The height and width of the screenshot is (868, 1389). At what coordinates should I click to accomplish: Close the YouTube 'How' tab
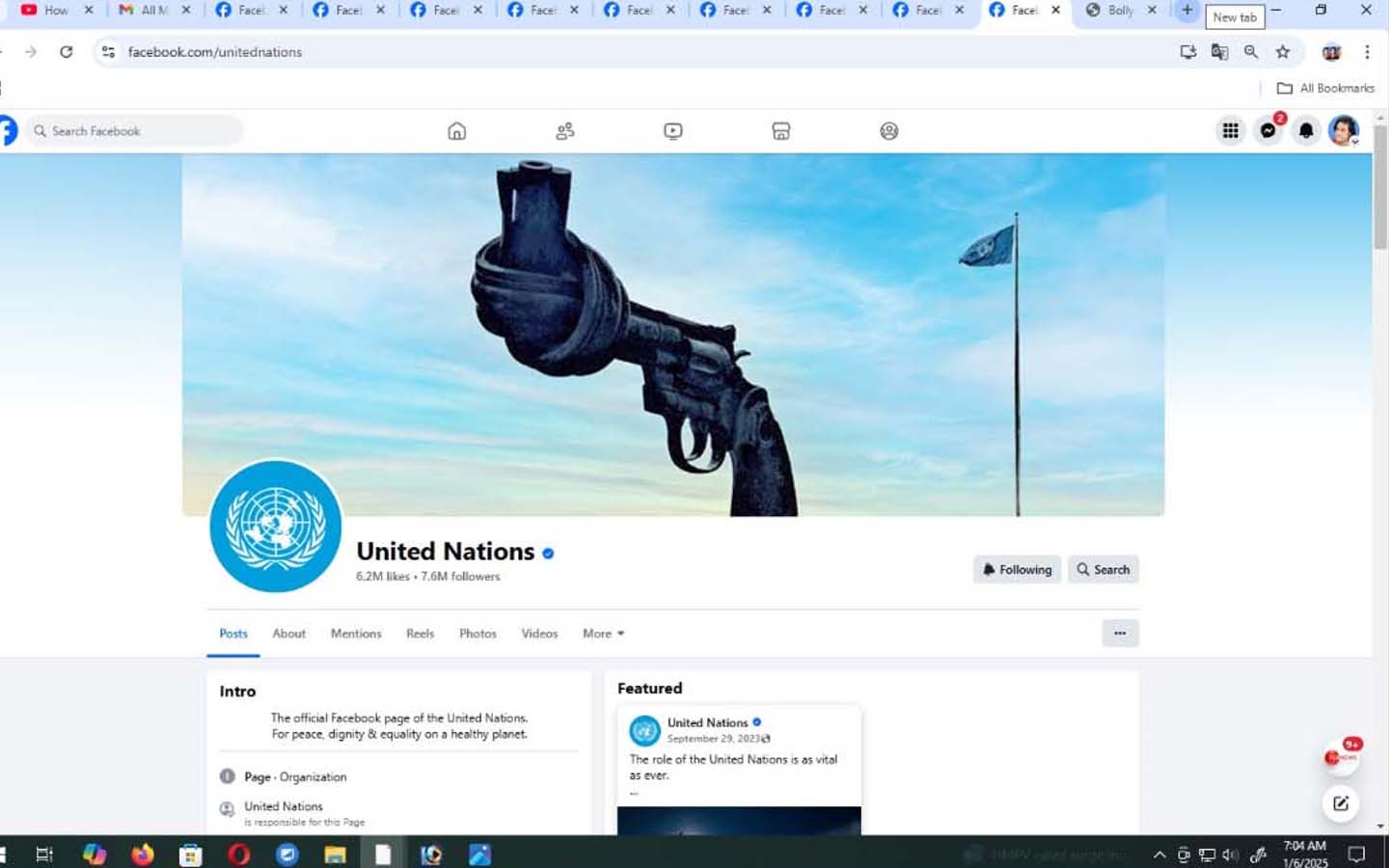click(x=89, y=11)
